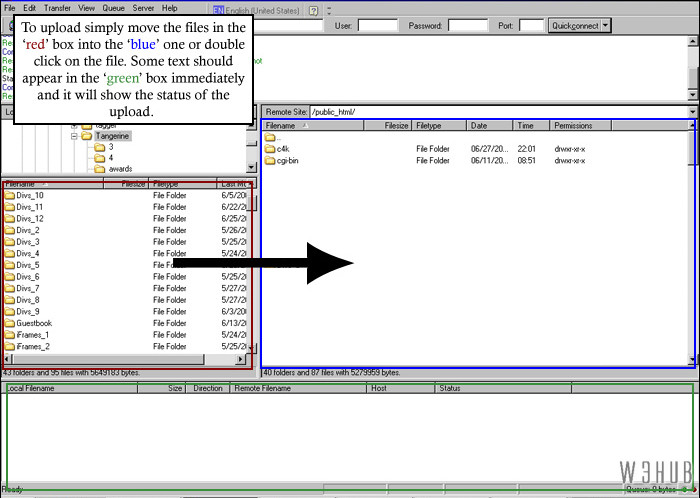Click the Remote Site path field
This screenshot has width=700, height=498.
(x=499, y=112)
